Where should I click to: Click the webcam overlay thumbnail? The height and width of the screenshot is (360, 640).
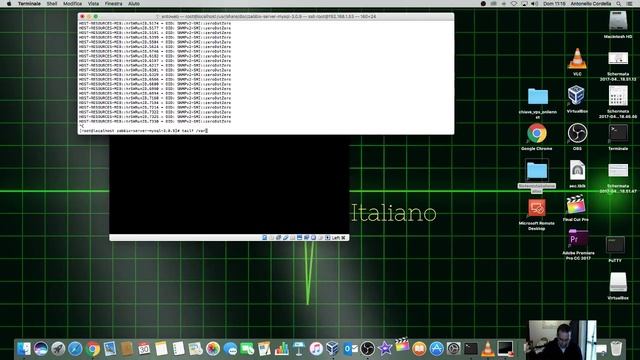(x=562, y=340)
